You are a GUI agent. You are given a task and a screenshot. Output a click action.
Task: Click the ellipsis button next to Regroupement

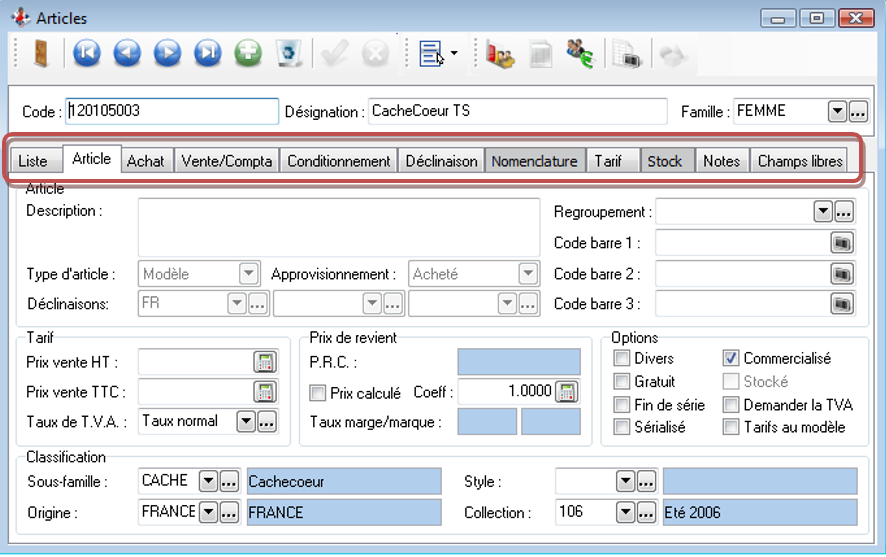pyautogui.click(x=843, y=212)
